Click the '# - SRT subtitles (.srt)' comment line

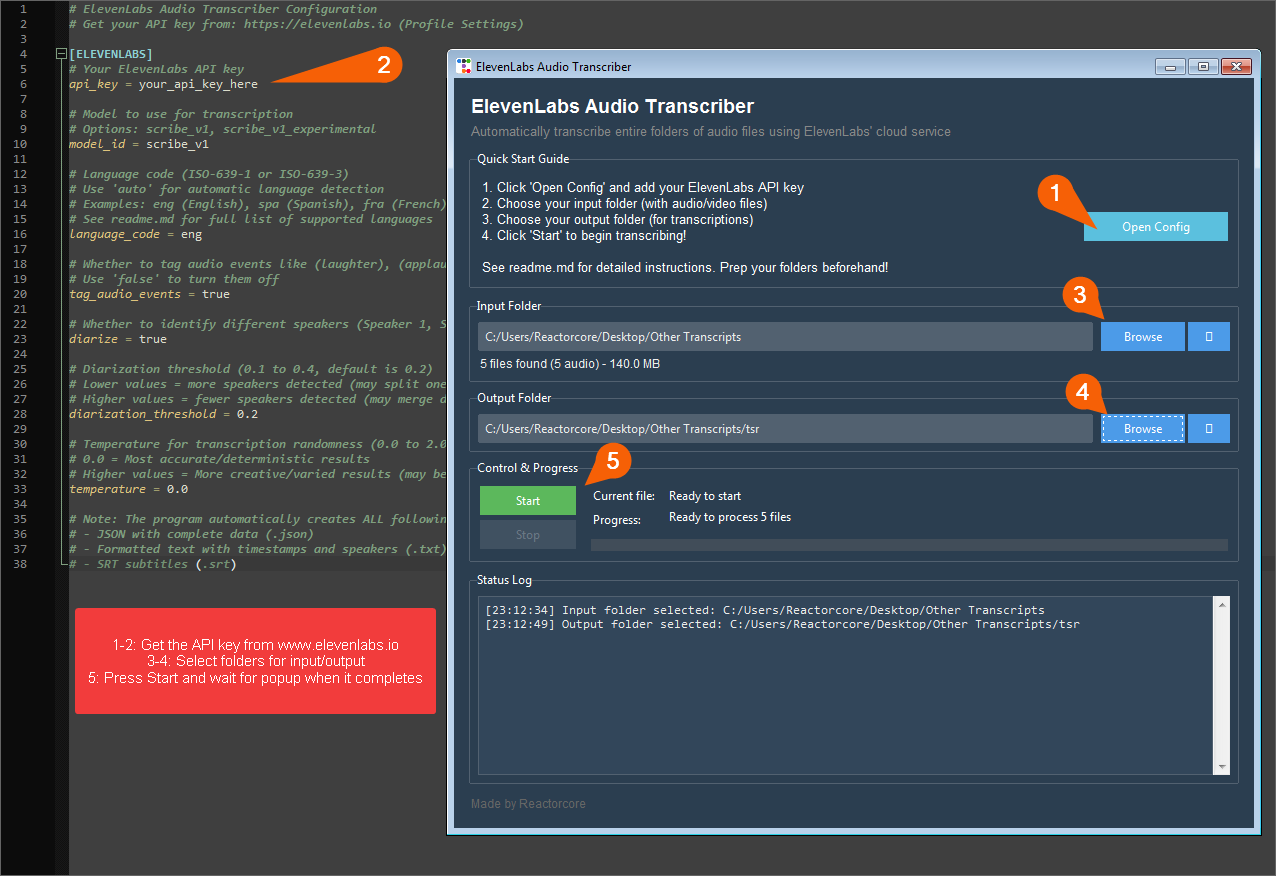pyautogui.click(x=153, y=564)
